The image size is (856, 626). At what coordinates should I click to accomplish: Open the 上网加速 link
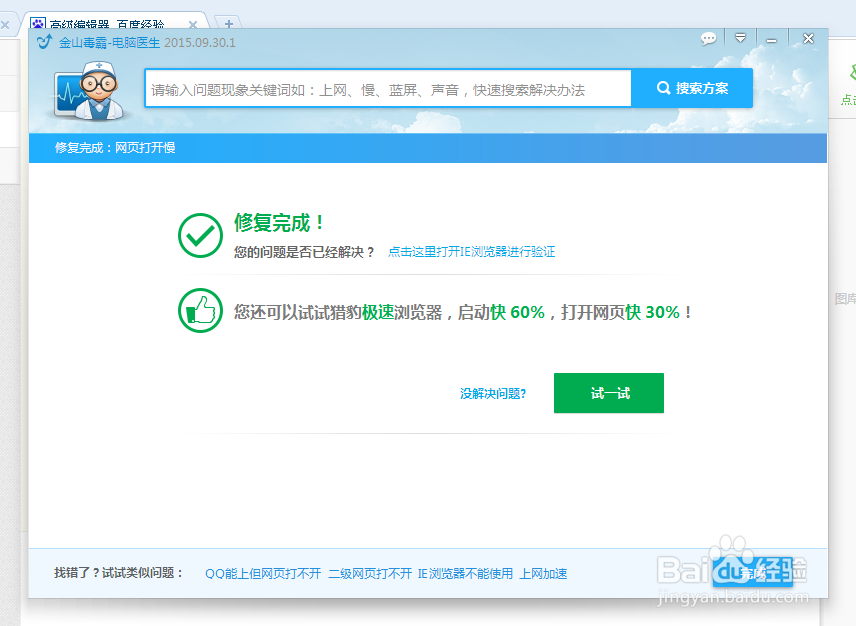[543, 574]
